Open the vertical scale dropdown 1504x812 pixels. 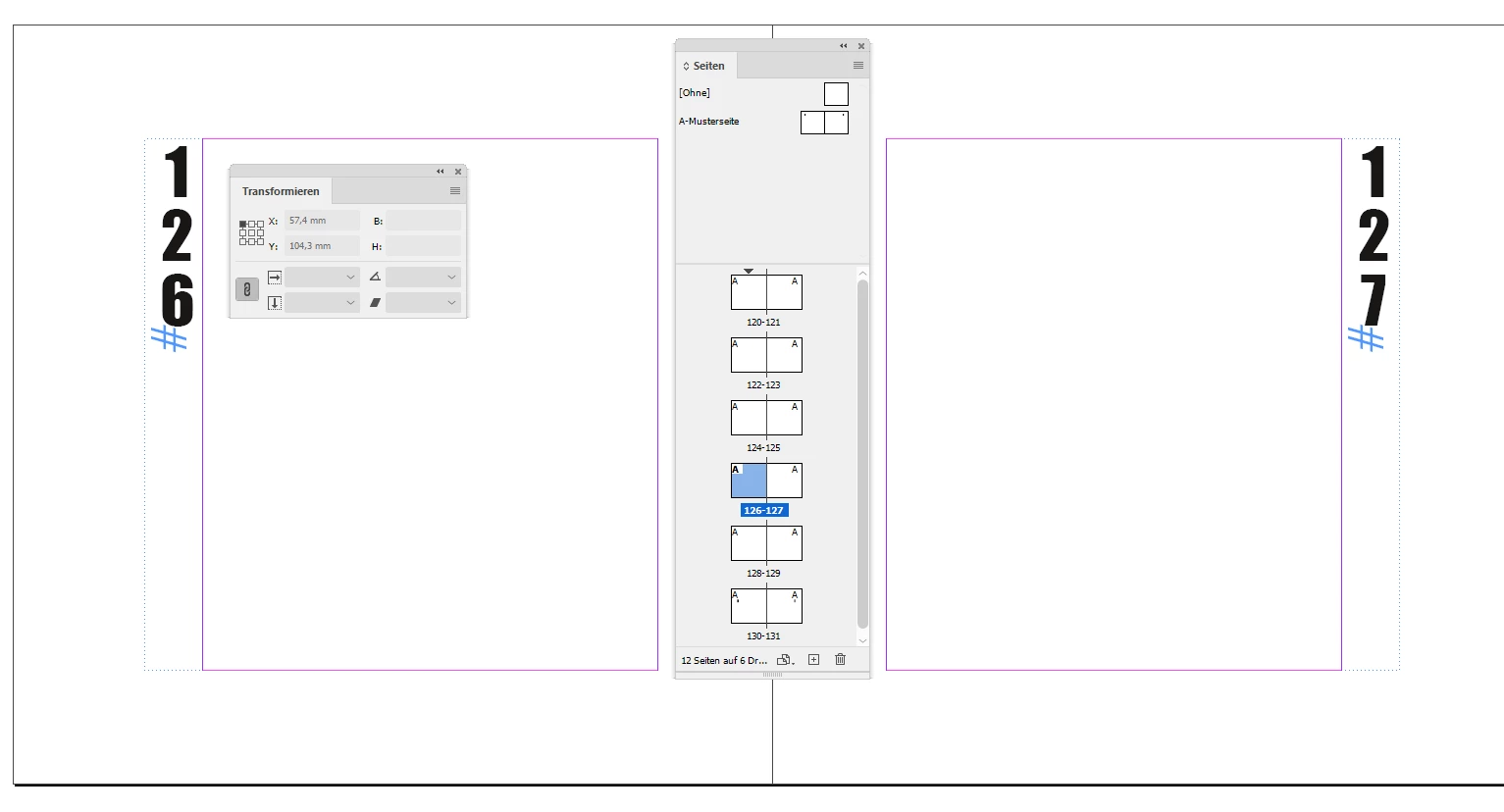pyautogui.click(x=350, y=303)
